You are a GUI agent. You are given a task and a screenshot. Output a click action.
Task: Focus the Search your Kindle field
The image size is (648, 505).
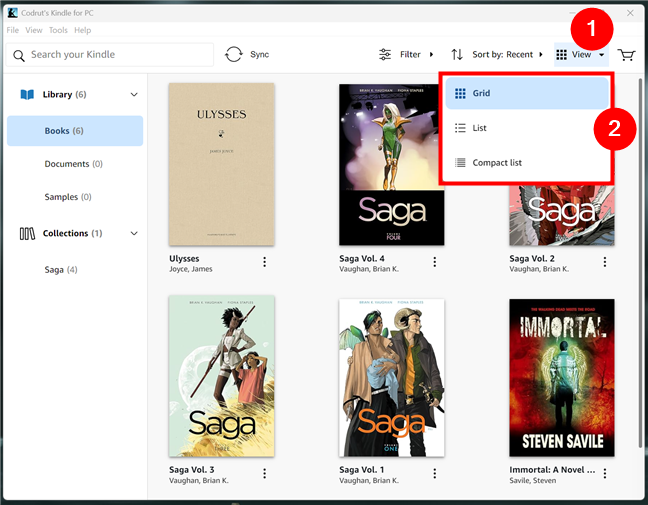point(110,55)
